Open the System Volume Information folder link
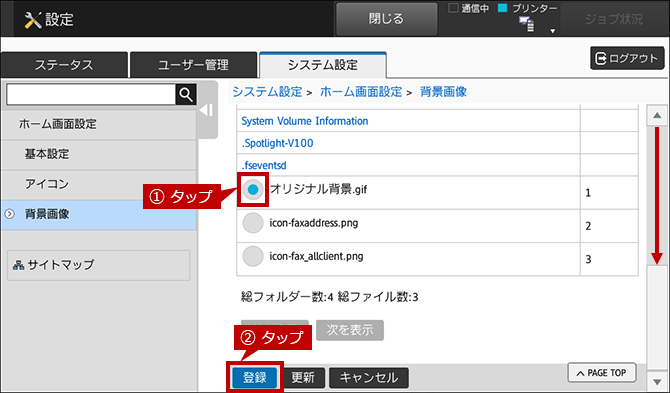The height and width of the screenshot is (393, 670). pyautogui.click(x=305, y=121)
